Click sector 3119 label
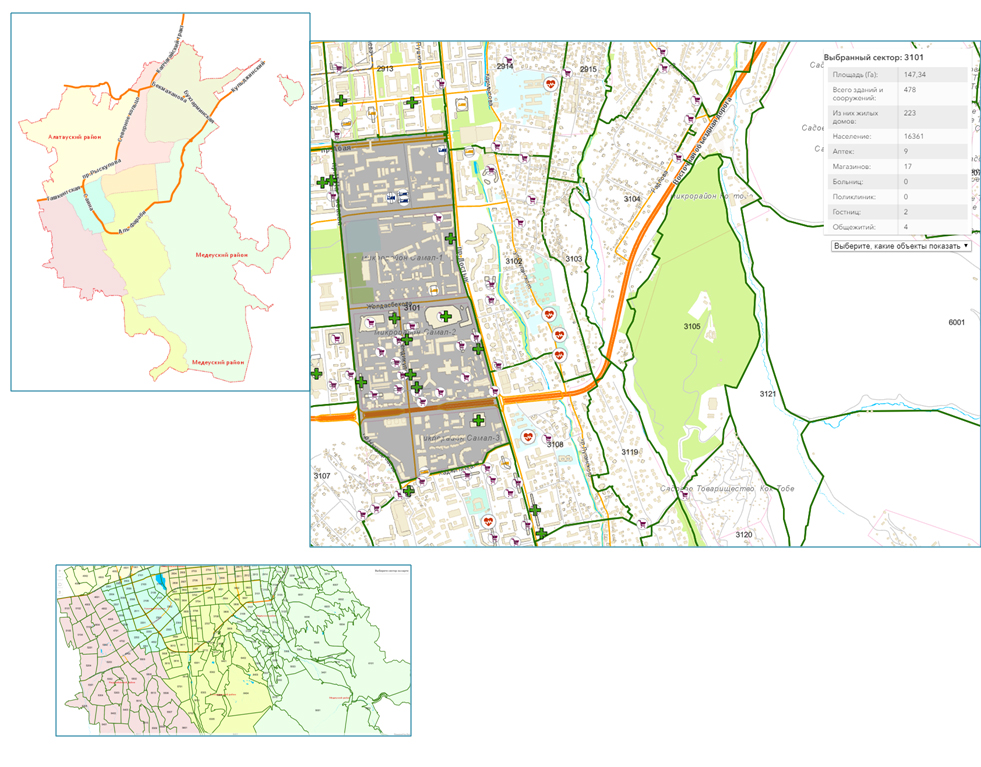This screenshot has height=767, width=981. pos(630,452)
